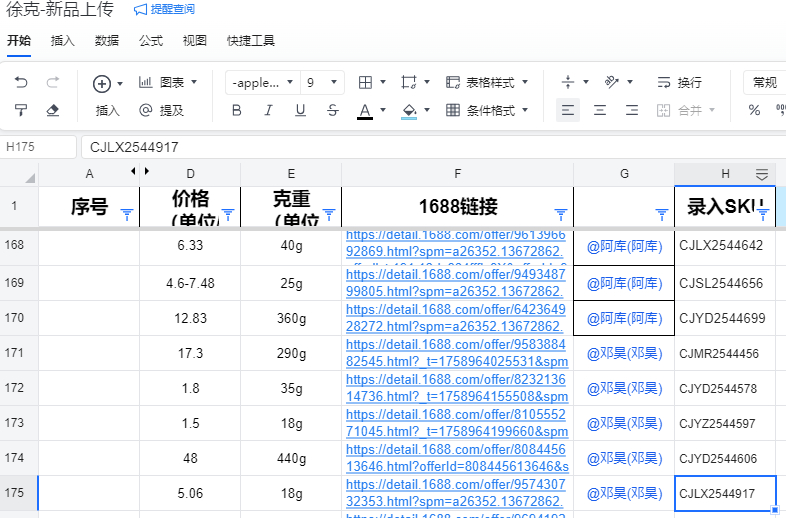Click the center align icon
Image resolution: width=786 pixels, height=518 pixels.
[600, 110]
